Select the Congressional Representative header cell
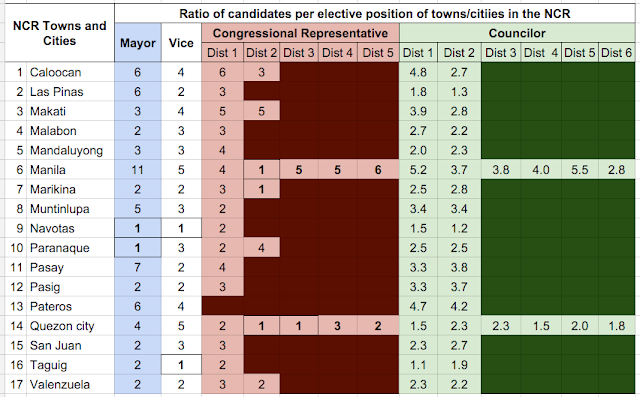Viewport: 640px width, 397px height. tap(300, 33)
